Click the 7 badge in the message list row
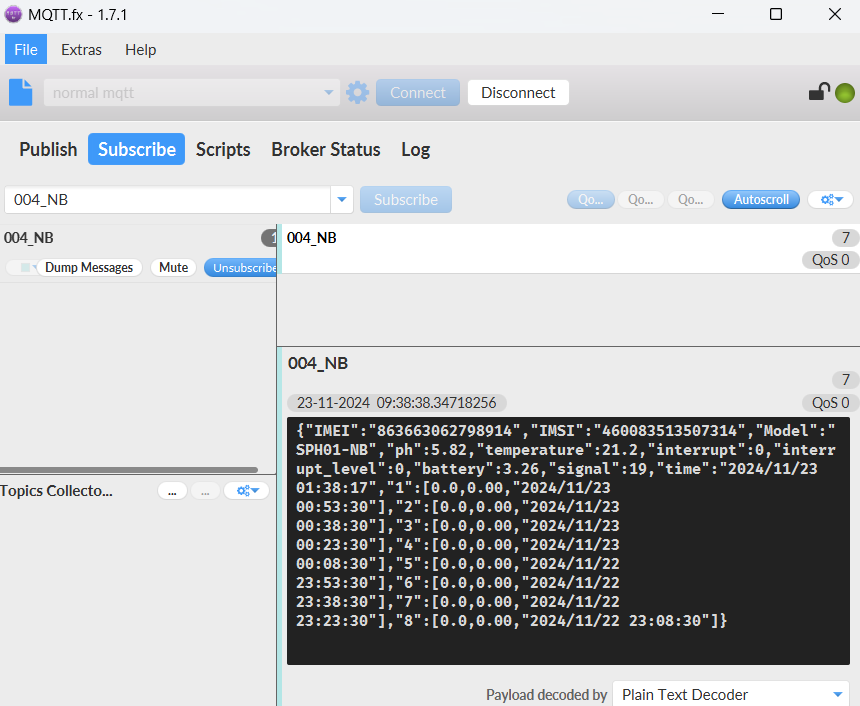This screenshot has width=860, height=706. [845, 238]
